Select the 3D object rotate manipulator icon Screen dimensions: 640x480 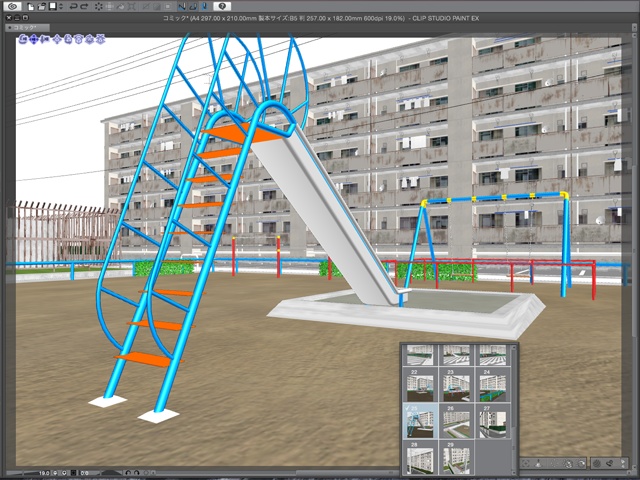coord(68,39)
